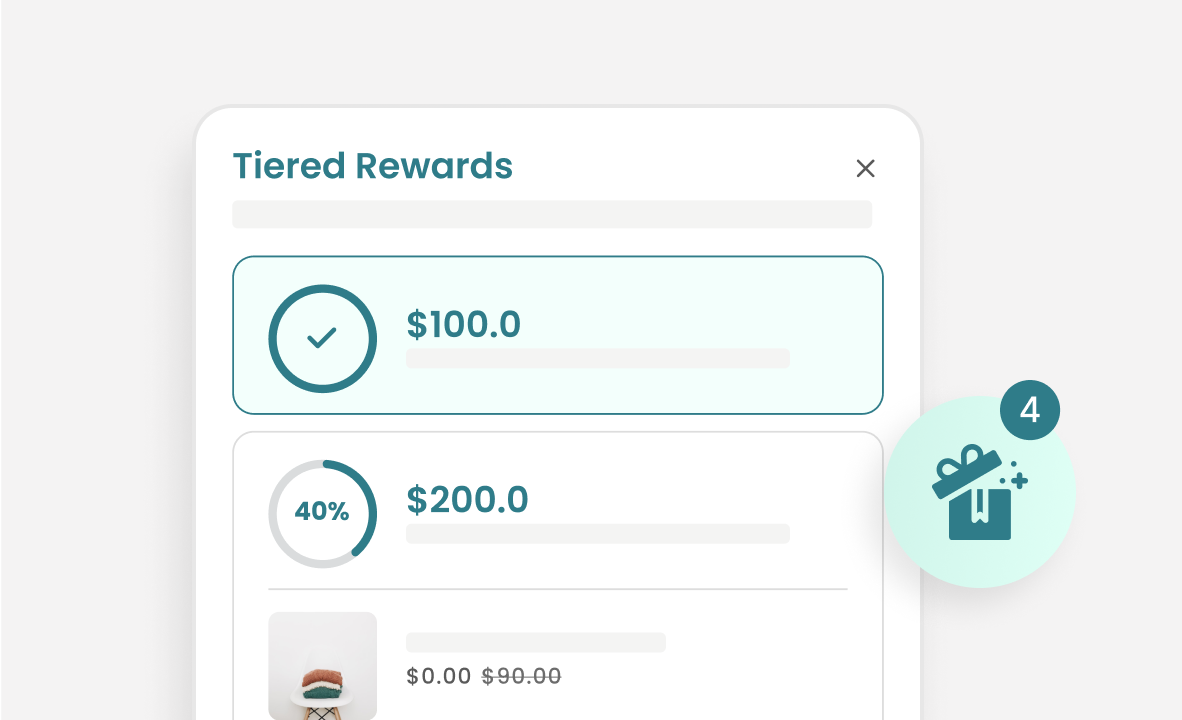Click the product title placeholder bar
The width and height of the screenshot is (1182, 720).
pyautogui.click(x=535, y=642)
